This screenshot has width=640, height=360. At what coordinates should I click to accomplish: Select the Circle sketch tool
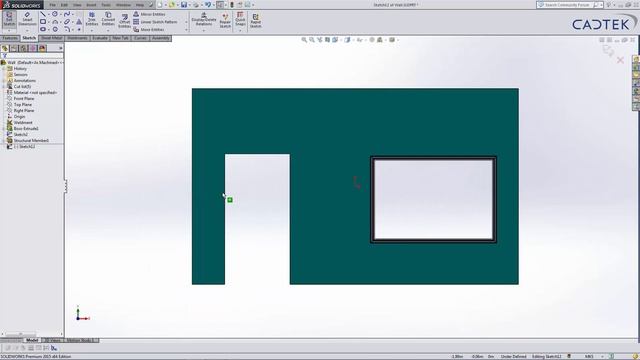pyautogui.click(x=55, y=14)
